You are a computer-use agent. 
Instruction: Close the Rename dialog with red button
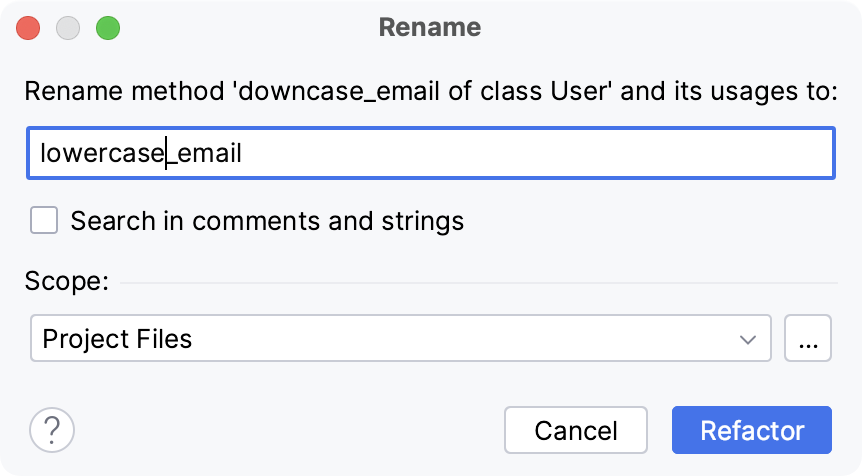pyautogui.click(x=29, y=27)
